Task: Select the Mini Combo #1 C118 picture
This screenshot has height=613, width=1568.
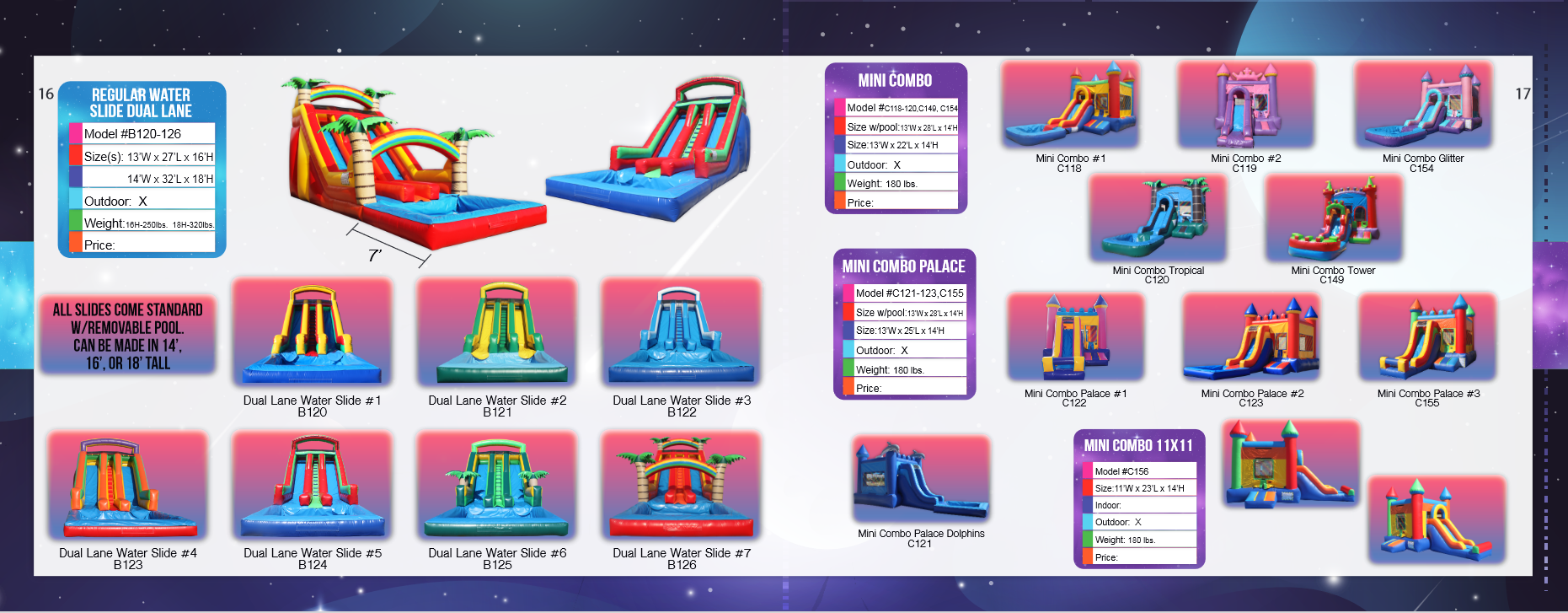Action: (x=1071, y=105)
